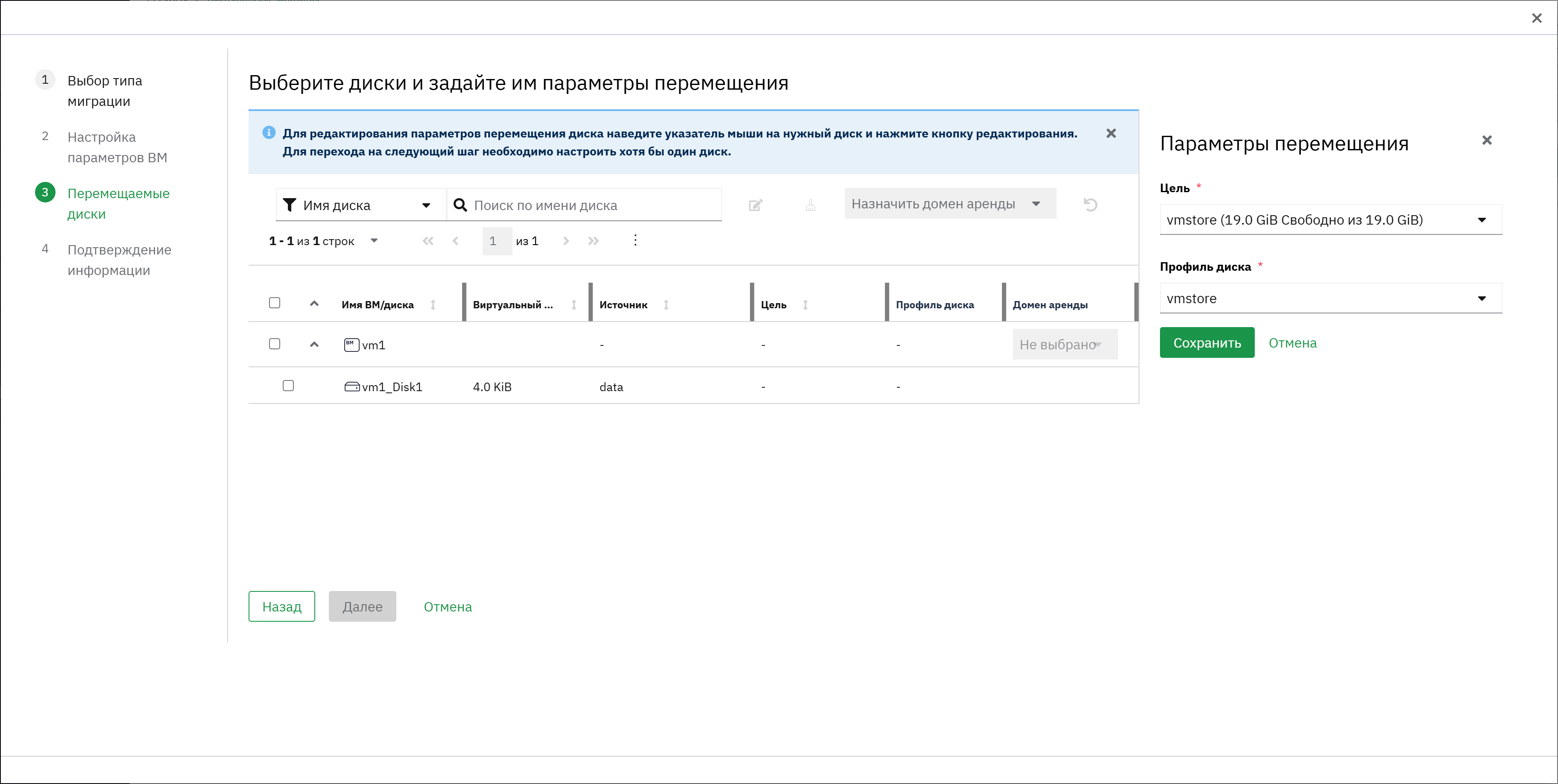
Task: Click Отмена at the wizard bottom
Action: point(448,607)
